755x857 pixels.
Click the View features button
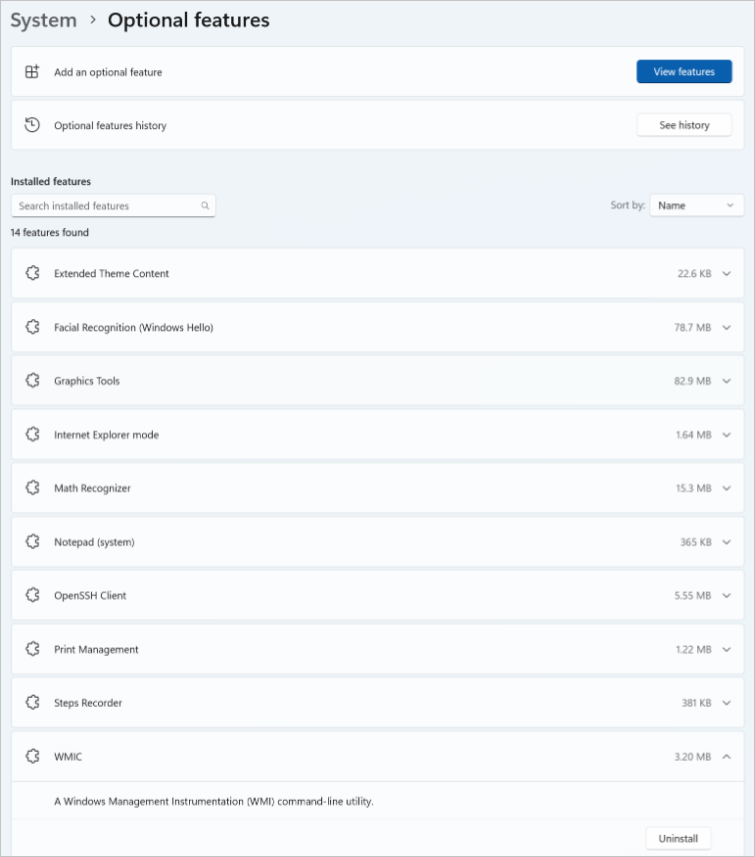click(684, 72)
